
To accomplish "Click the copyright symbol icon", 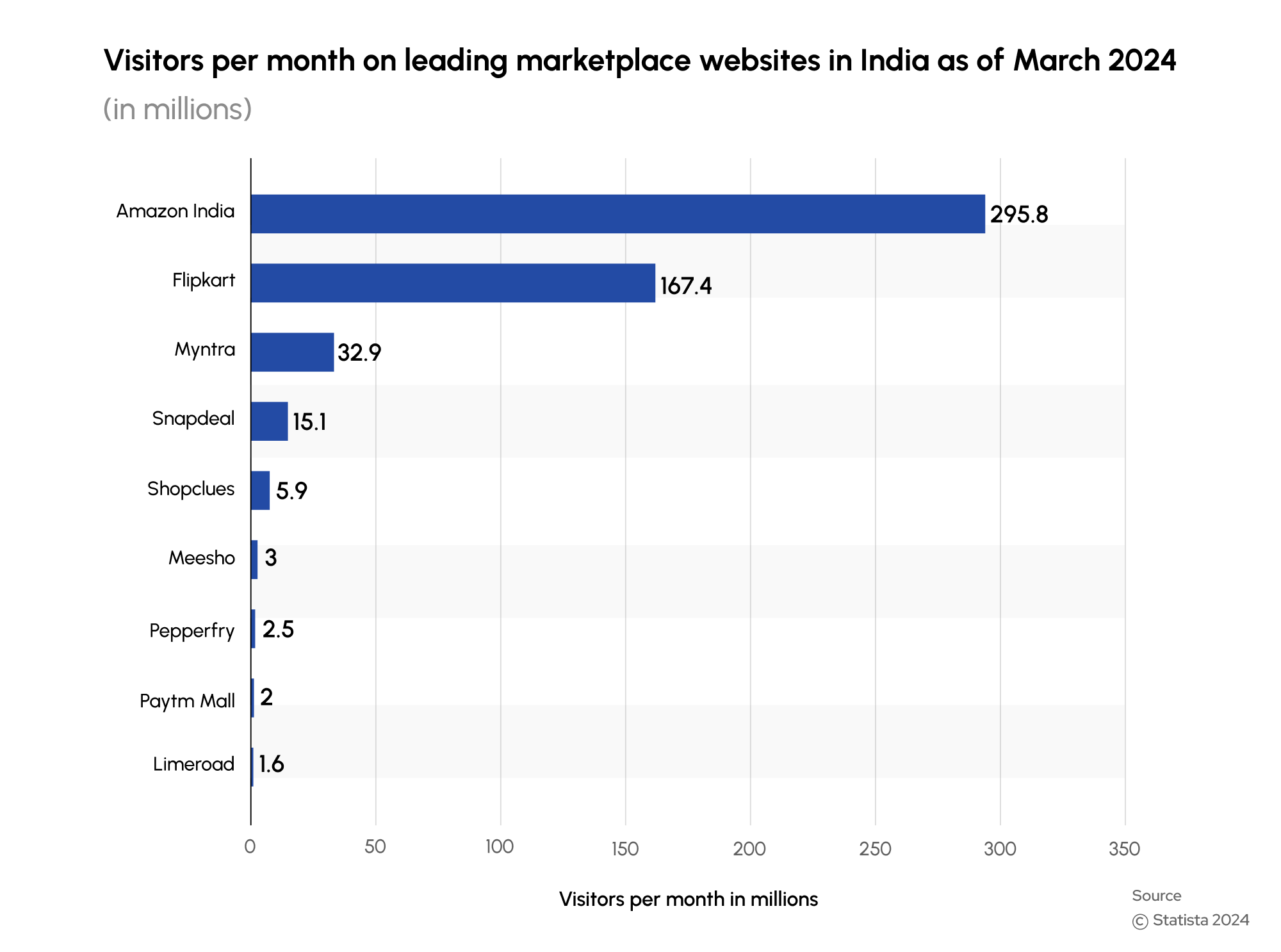I will (1140, 921).
